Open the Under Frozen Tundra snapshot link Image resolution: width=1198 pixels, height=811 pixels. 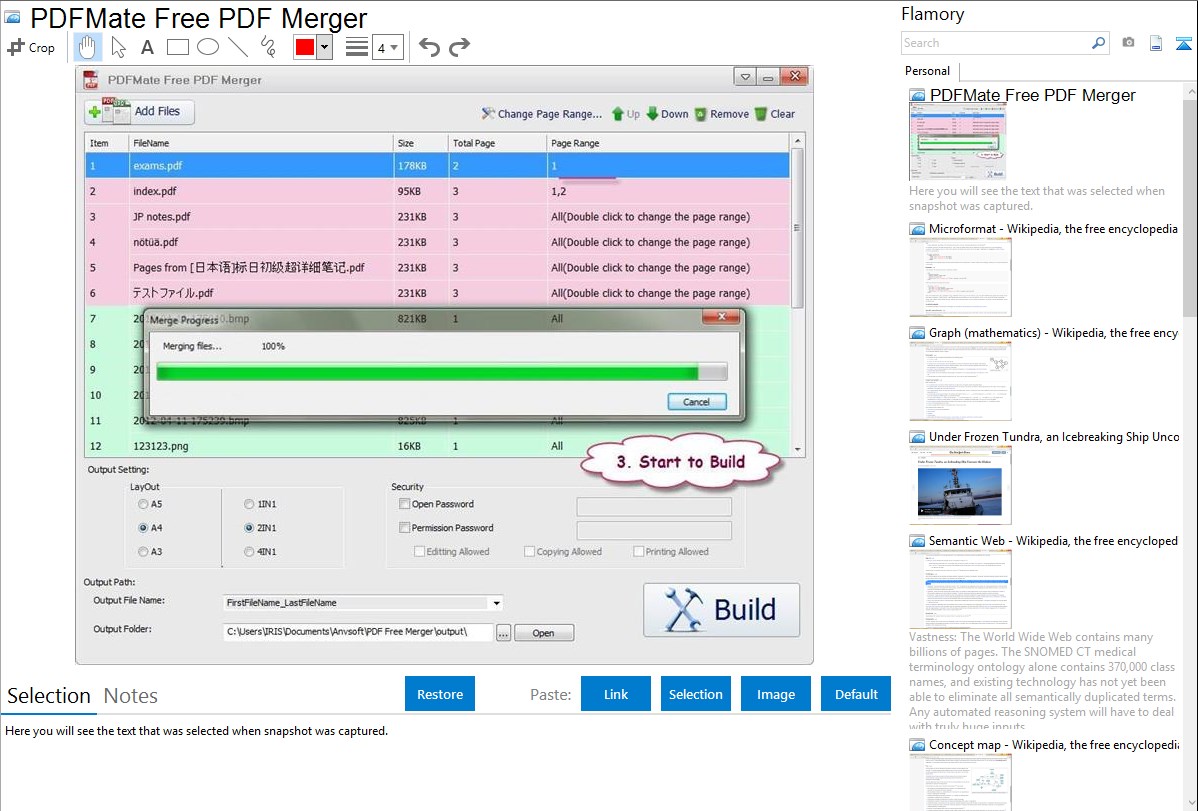click(1054, 437)
